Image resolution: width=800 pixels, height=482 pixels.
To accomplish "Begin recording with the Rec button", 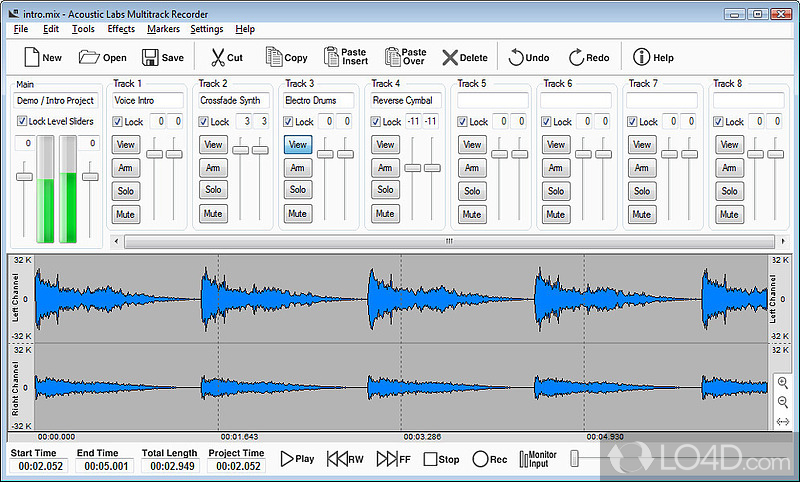I will pos(490,459).
